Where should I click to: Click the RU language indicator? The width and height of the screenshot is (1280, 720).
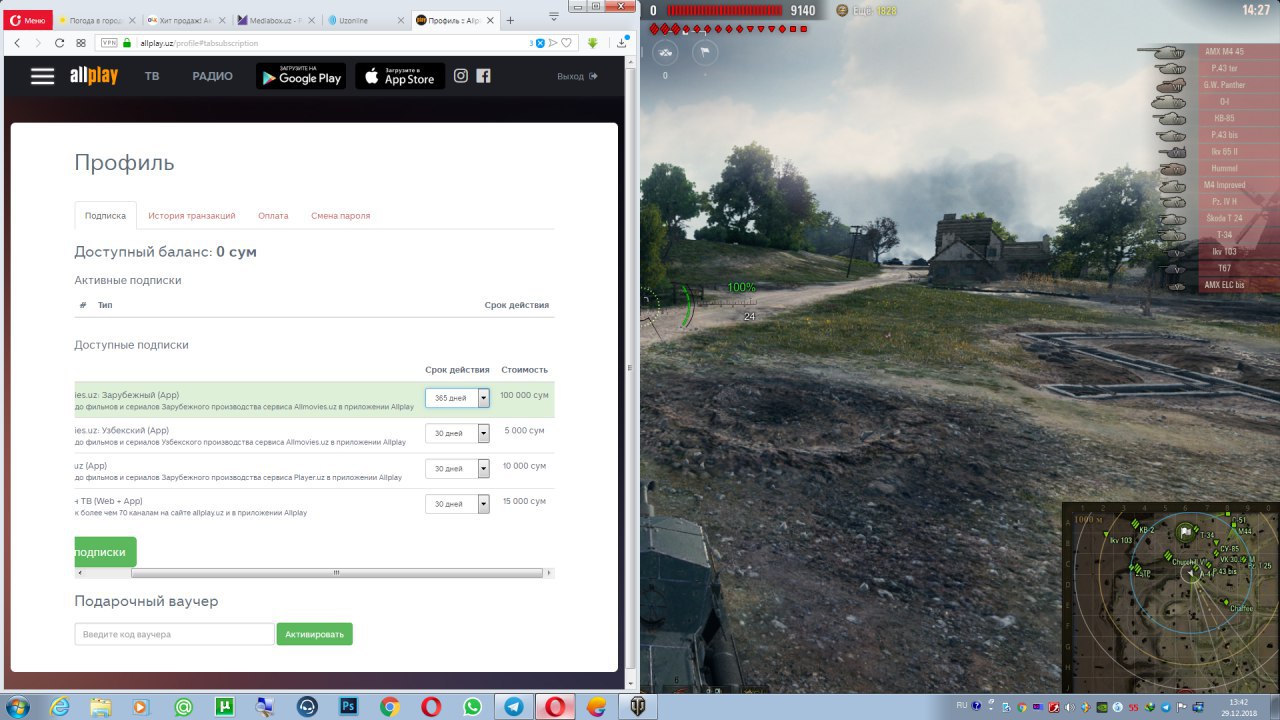[x=962, y=705]
